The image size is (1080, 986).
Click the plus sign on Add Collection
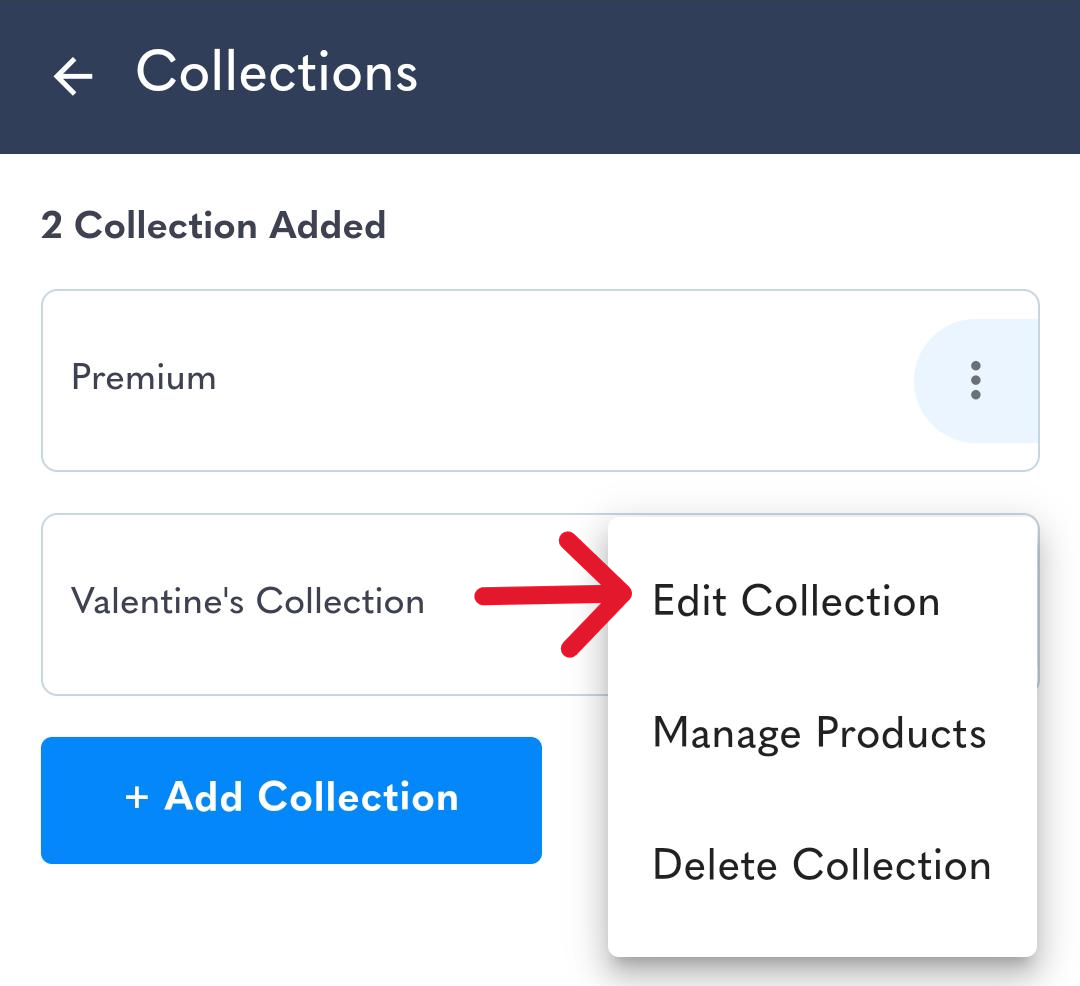tap(136, 797)
